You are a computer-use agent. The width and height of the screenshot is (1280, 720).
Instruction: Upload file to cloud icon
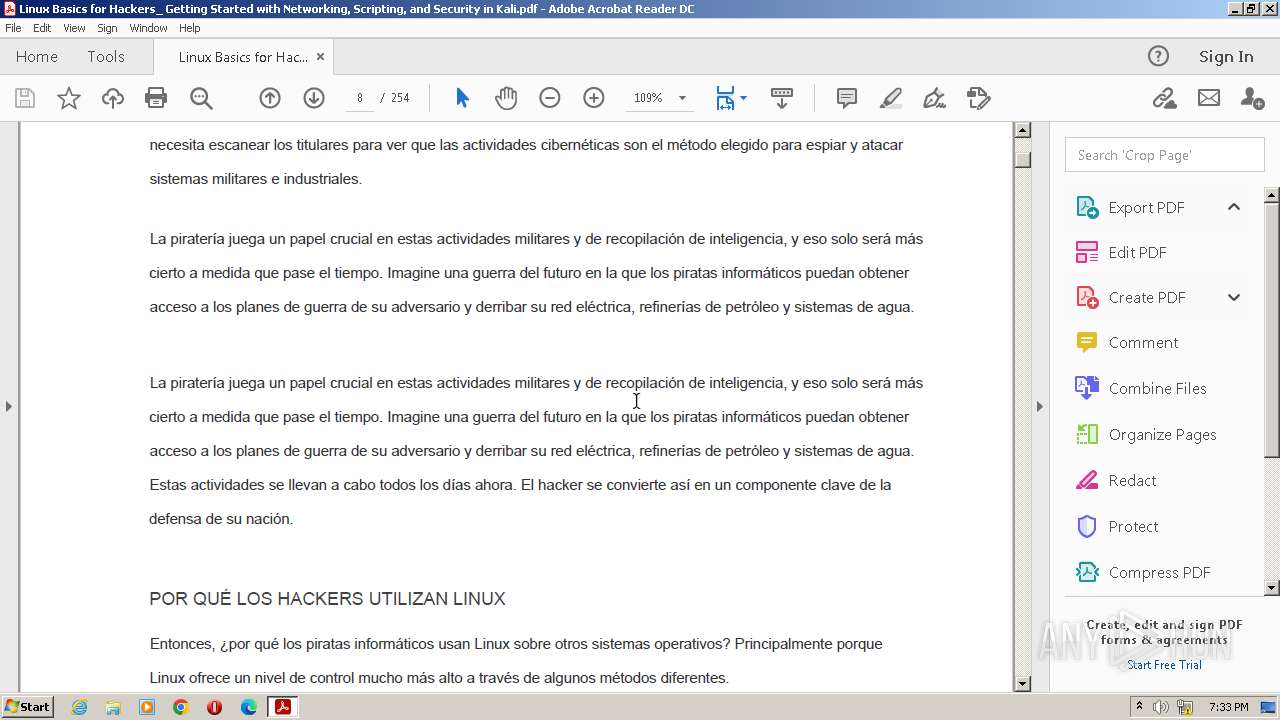click(x=113, y=98)
